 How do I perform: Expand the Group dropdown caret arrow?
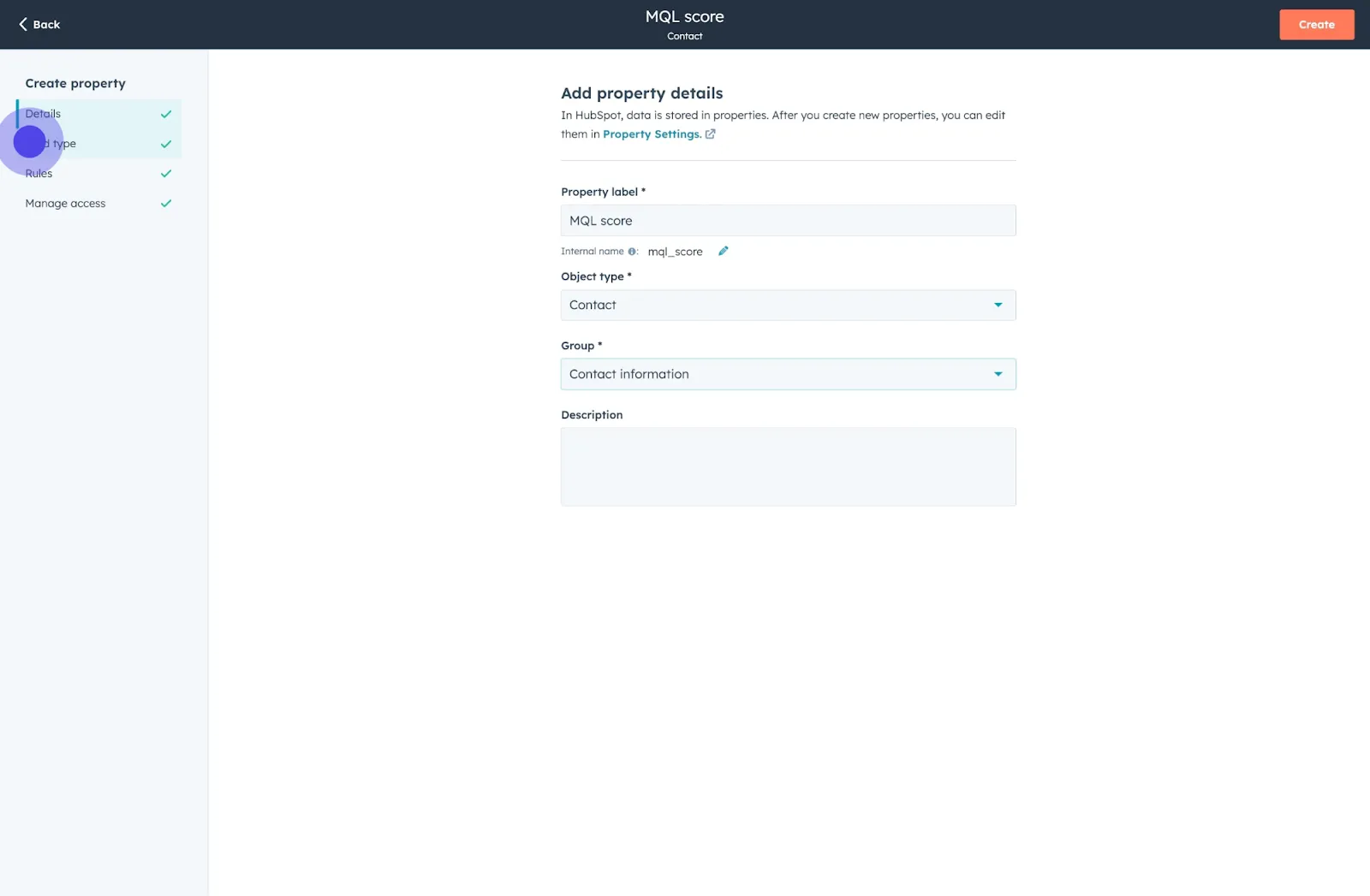[998, 374]
